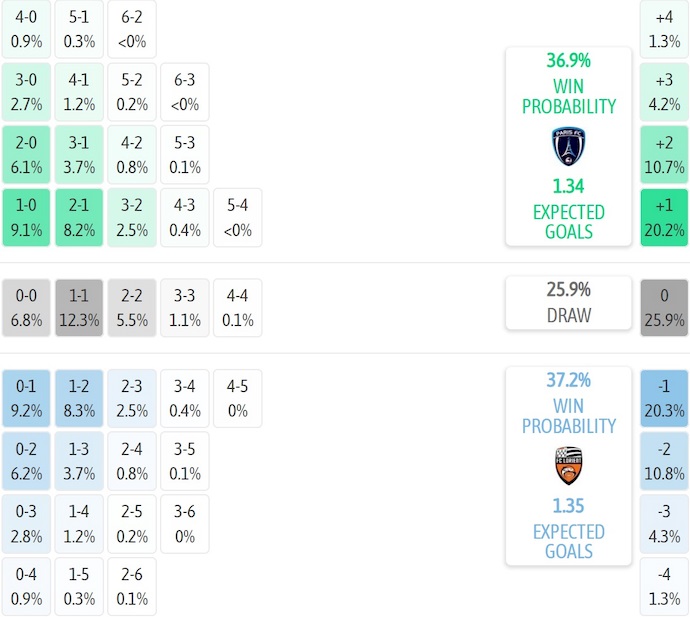Click the 0-2 scoreline tile
Screen dimensions: 690x617
tap(27, 461)
